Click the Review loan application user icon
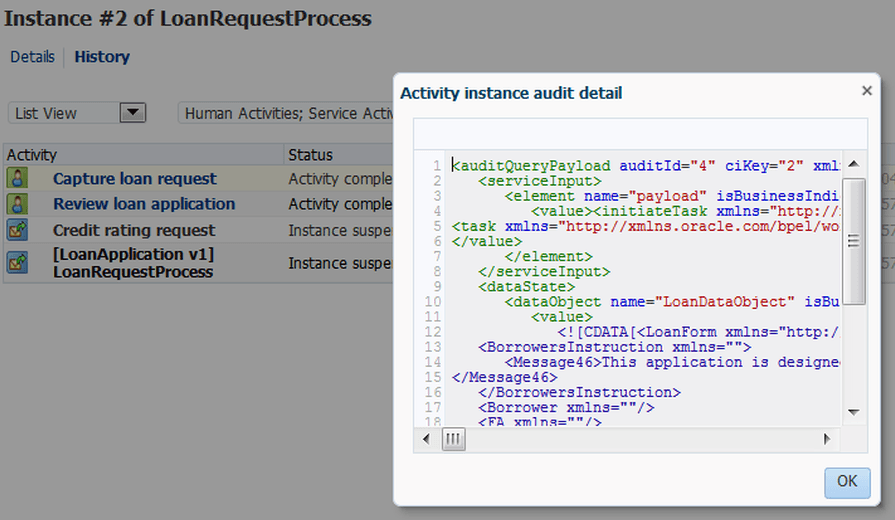 pyautogui.click(x=17, y=204)
